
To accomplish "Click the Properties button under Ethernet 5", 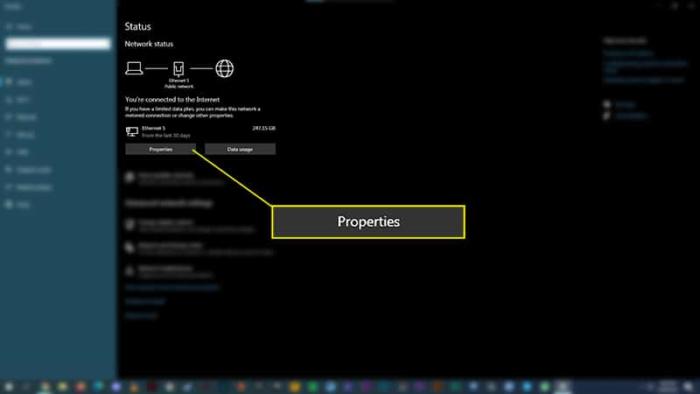I will (160, 149).
